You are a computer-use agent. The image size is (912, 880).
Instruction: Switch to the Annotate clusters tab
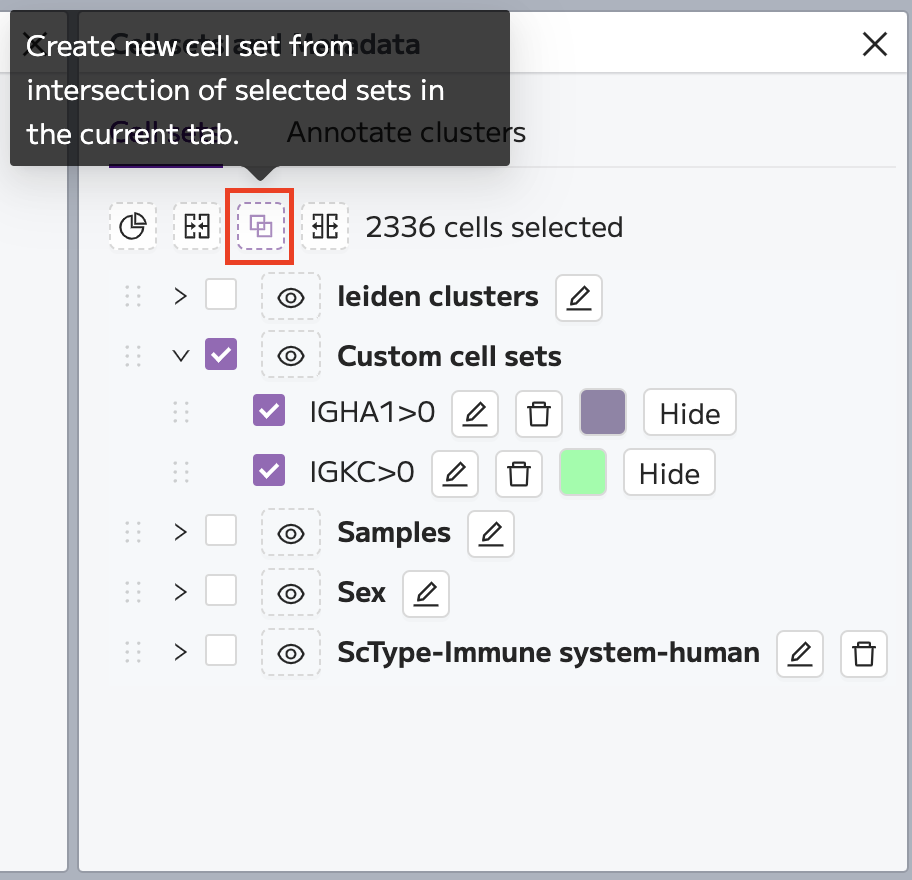pyautogui.click(x=407, y=133)
